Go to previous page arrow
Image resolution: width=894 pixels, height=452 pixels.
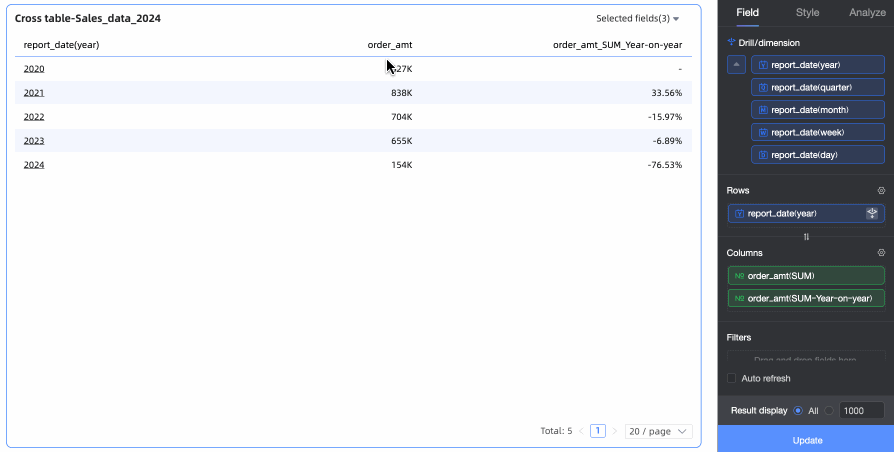coord(581,431)
